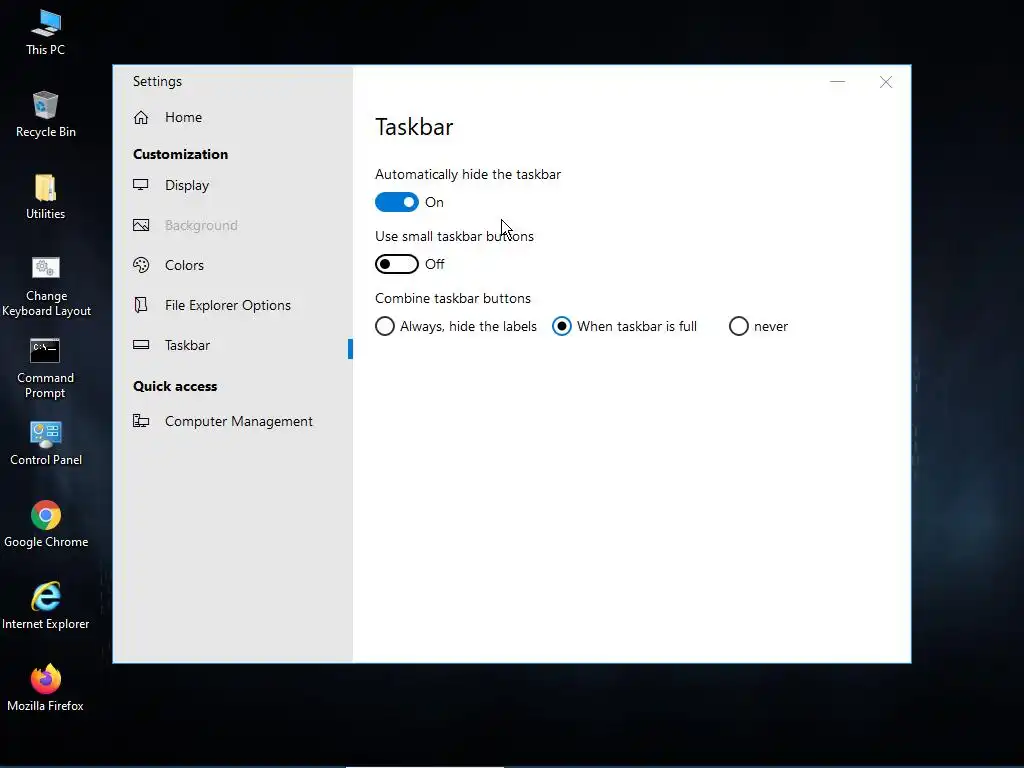Click the Computer Management icon
Image resolution: width=1024 pixels, height=768 pixels.
click(141, 421)
